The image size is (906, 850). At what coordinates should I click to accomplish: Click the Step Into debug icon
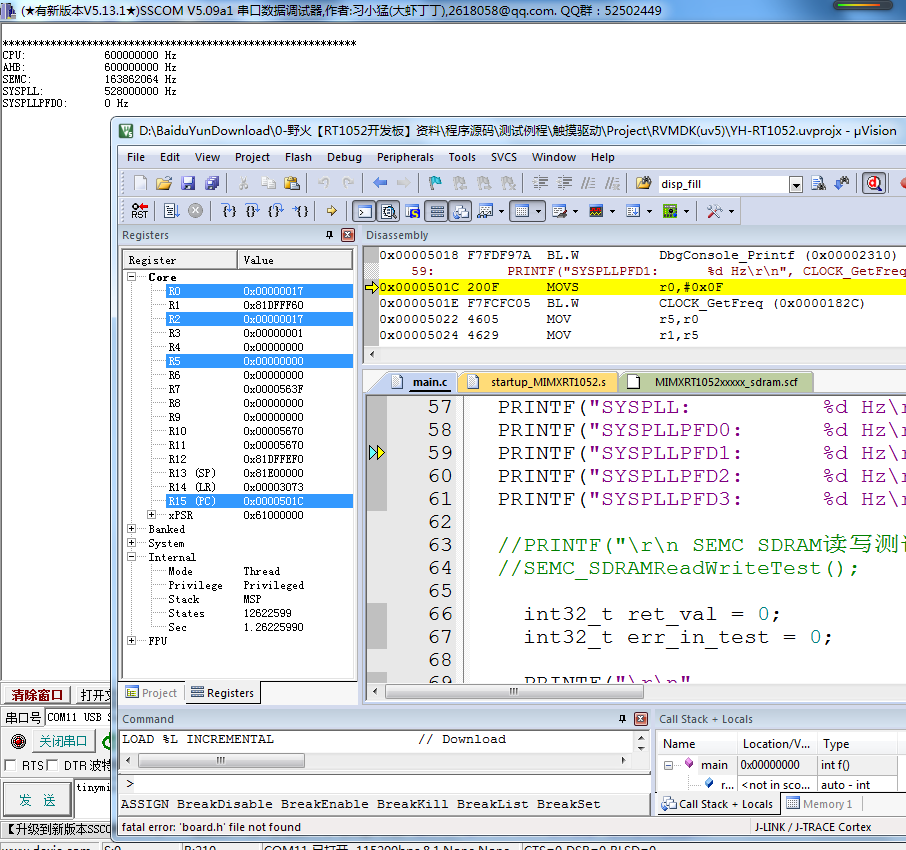[x=229, y=211]
